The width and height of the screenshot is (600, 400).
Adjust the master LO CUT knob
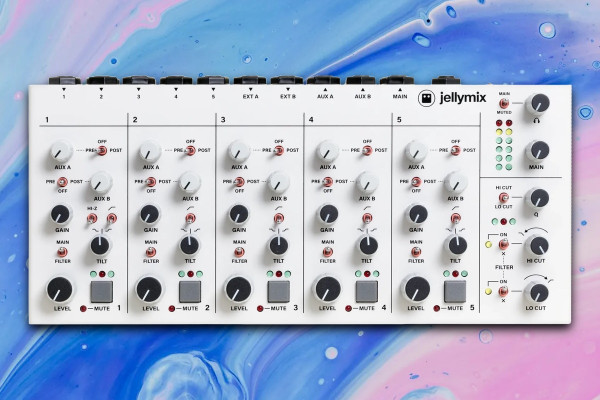[537, 294]
